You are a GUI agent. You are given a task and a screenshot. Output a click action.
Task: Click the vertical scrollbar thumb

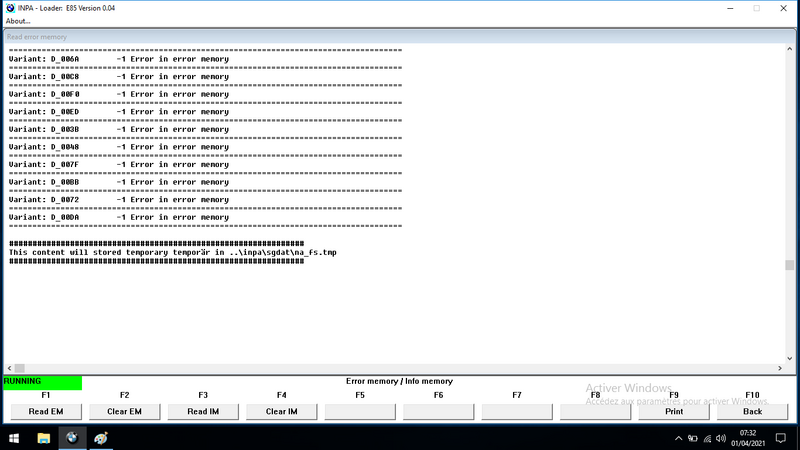coord(790,265)
